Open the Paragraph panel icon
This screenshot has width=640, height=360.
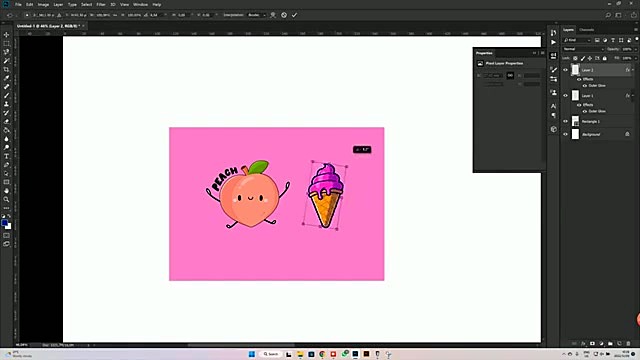(553, 115)
